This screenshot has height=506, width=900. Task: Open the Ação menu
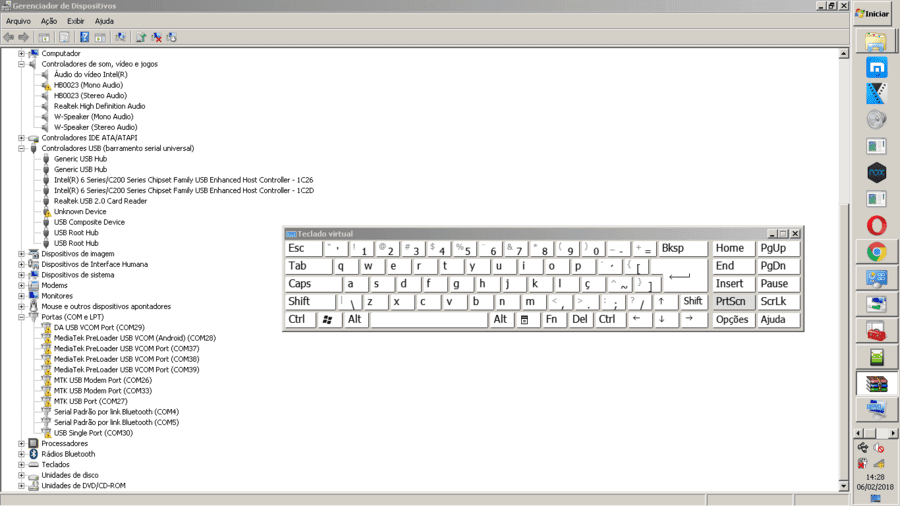point(49,21)
